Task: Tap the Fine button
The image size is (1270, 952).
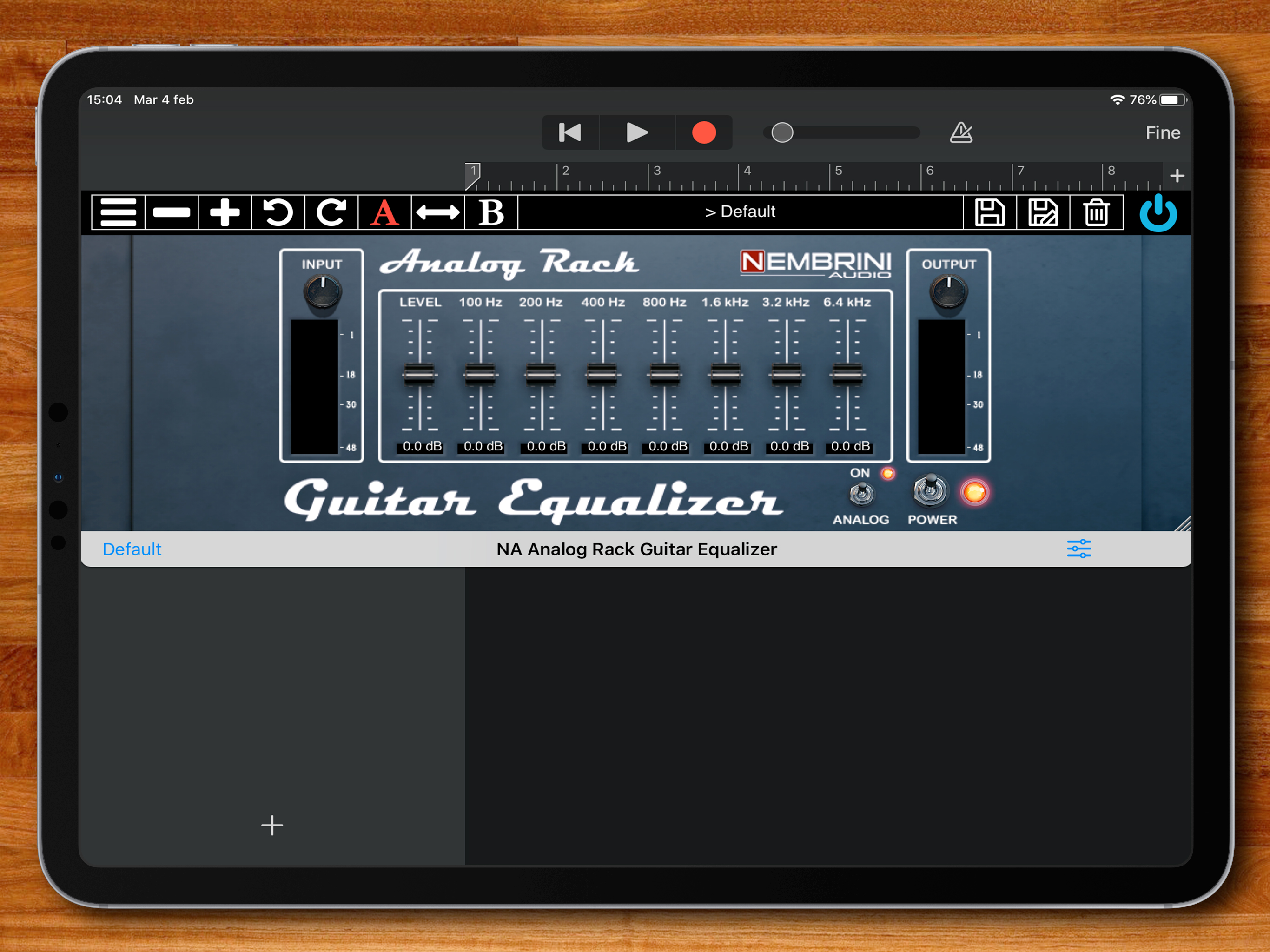Action: click(1163, 132)
